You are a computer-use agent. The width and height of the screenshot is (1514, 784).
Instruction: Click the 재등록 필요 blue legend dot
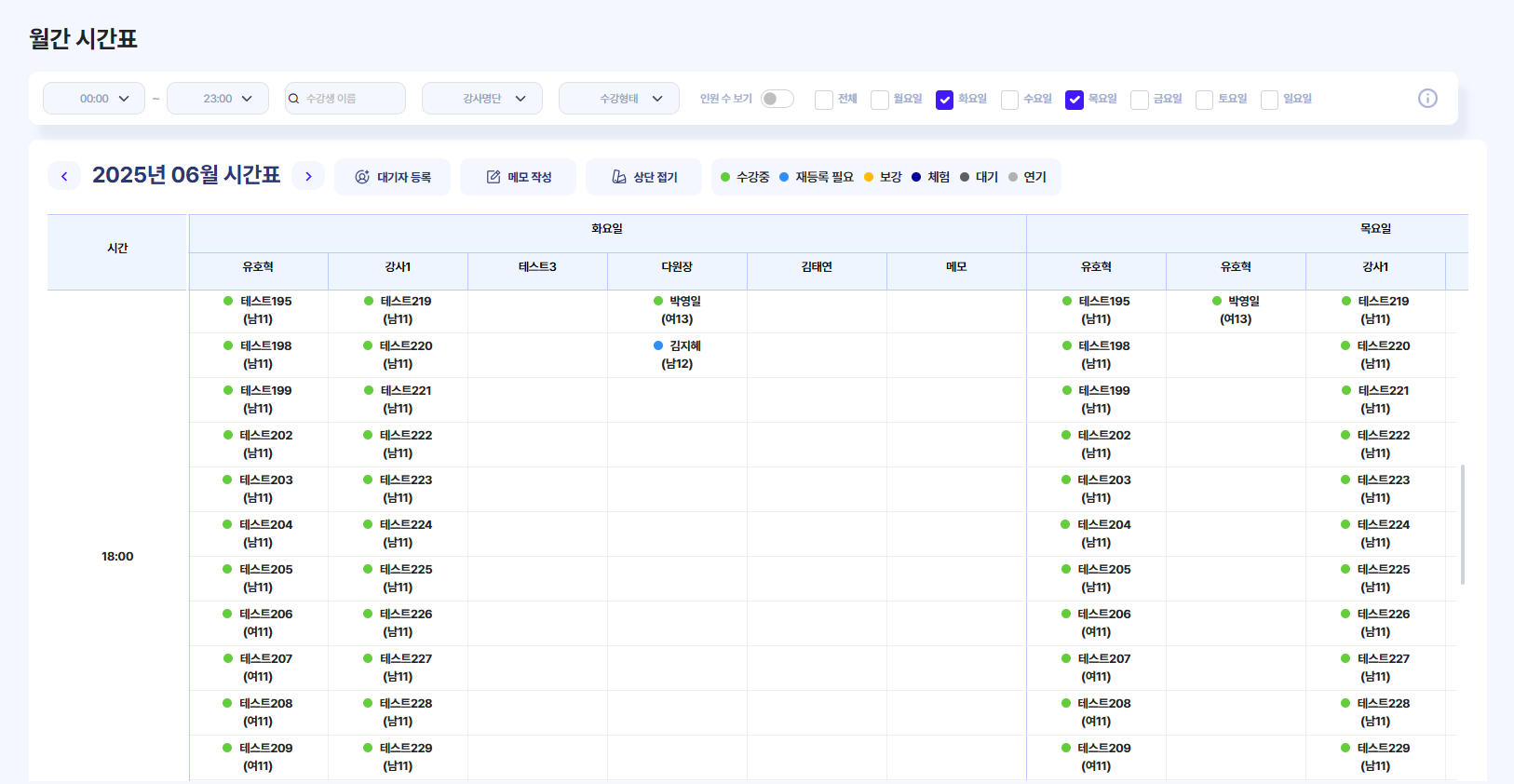coord(784,177)
